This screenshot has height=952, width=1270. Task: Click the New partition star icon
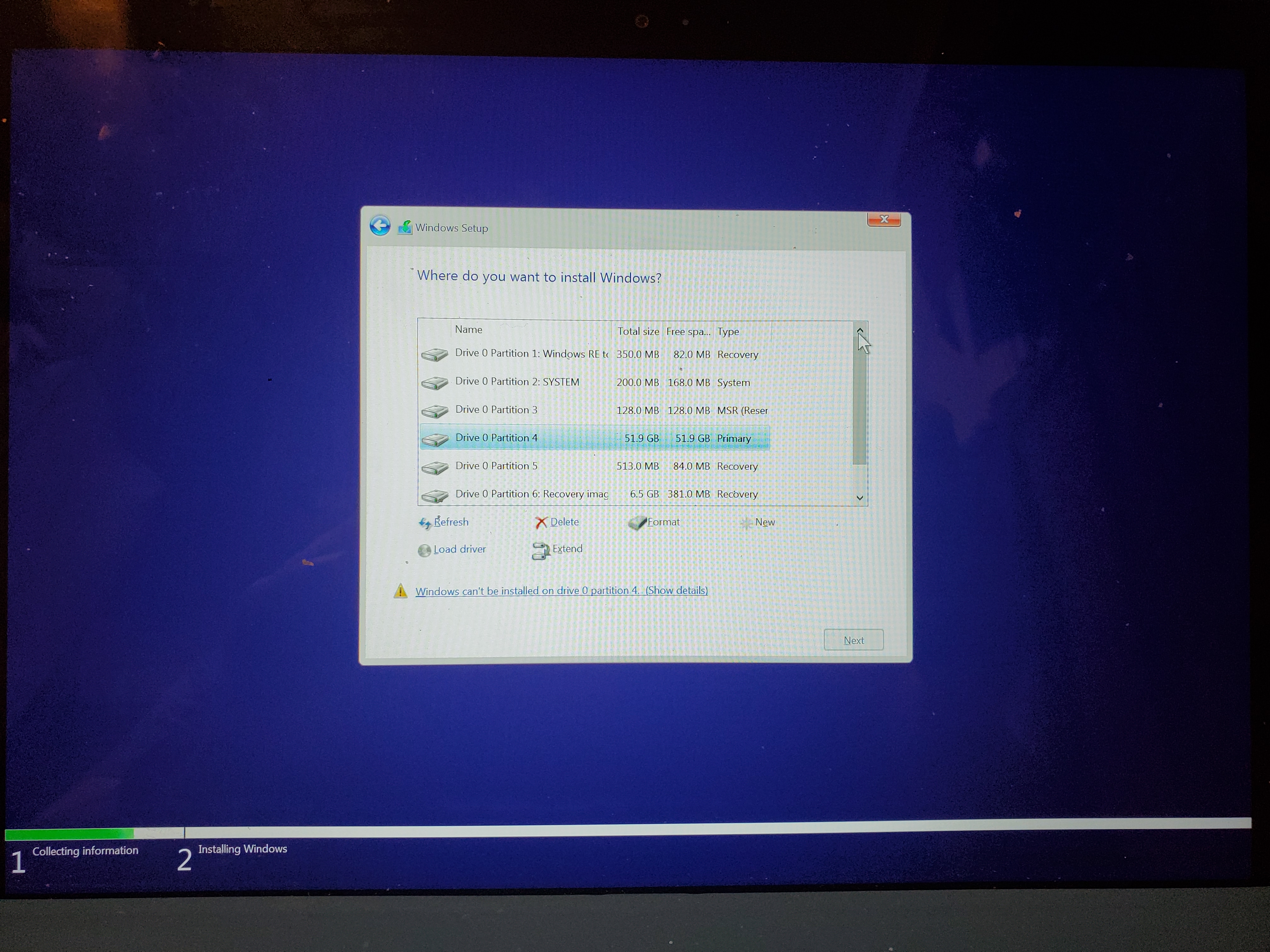pyautogui.click(x=746, y=523)
